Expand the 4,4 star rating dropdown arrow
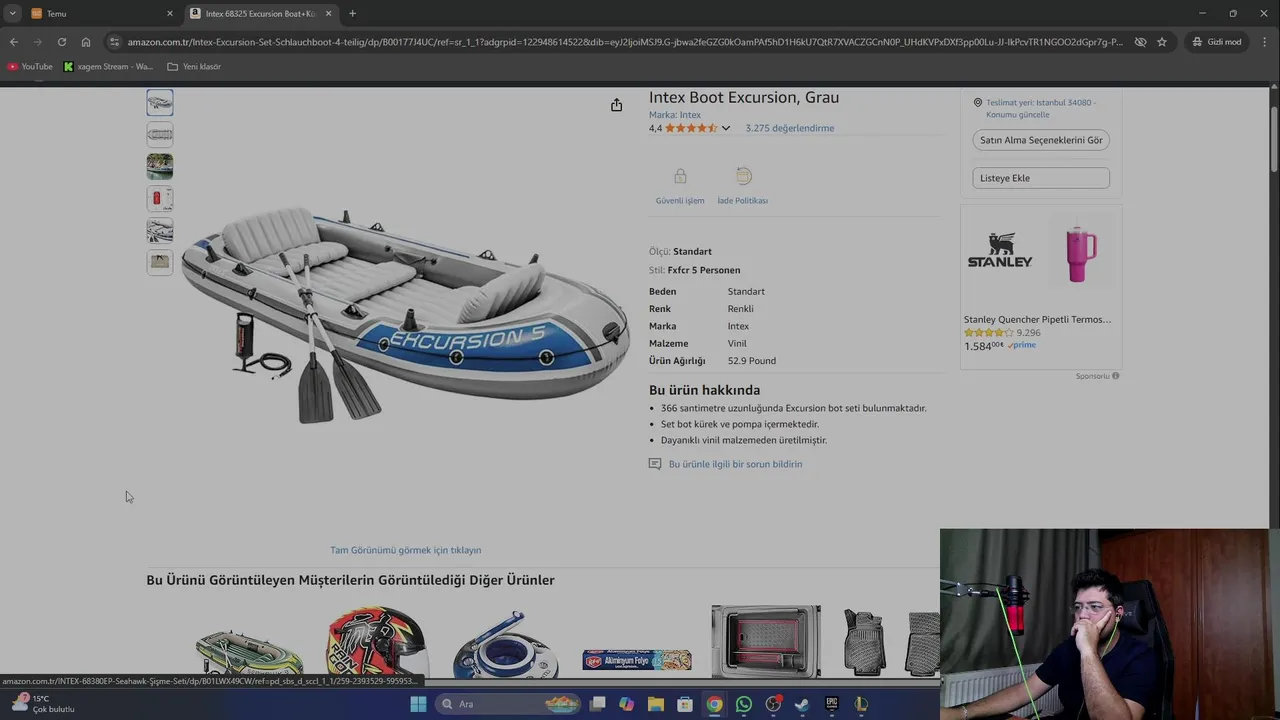 point(726,128)
